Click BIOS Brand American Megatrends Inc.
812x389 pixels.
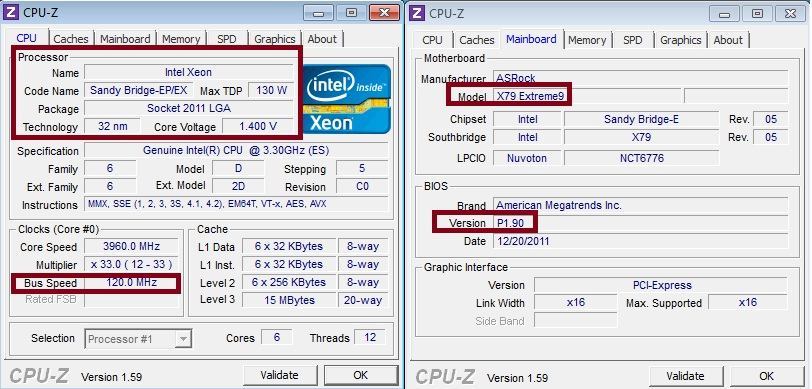pos(640,205)
